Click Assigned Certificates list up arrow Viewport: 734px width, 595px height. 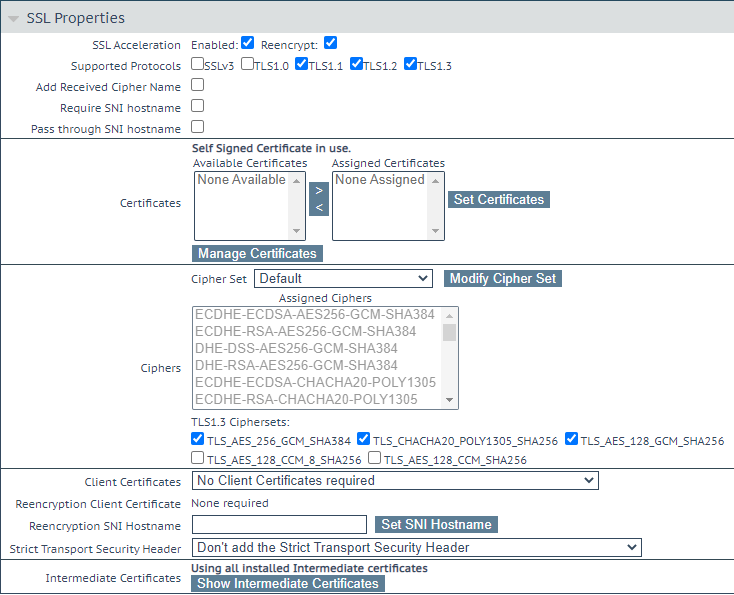coord(435,181)
